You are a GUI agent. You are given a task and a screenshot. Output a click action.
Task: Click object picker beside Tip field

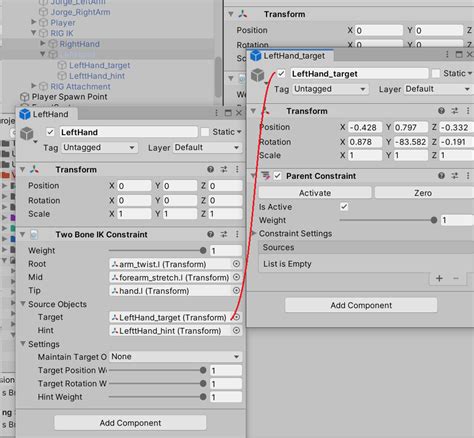[236, 291]
